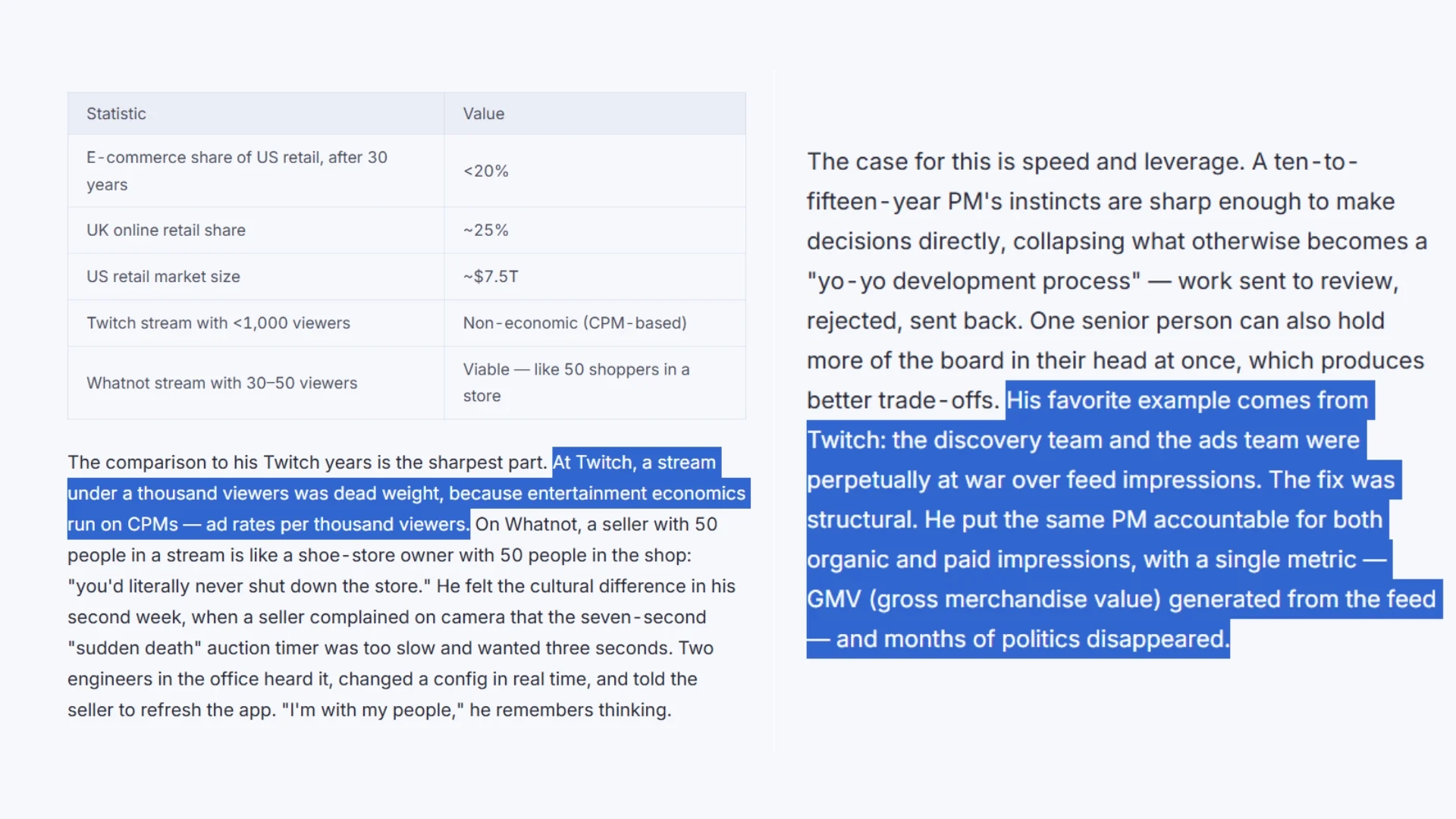Click the <20% value cell
Screen dimensions: 1456x819
[x=595, y=171]
